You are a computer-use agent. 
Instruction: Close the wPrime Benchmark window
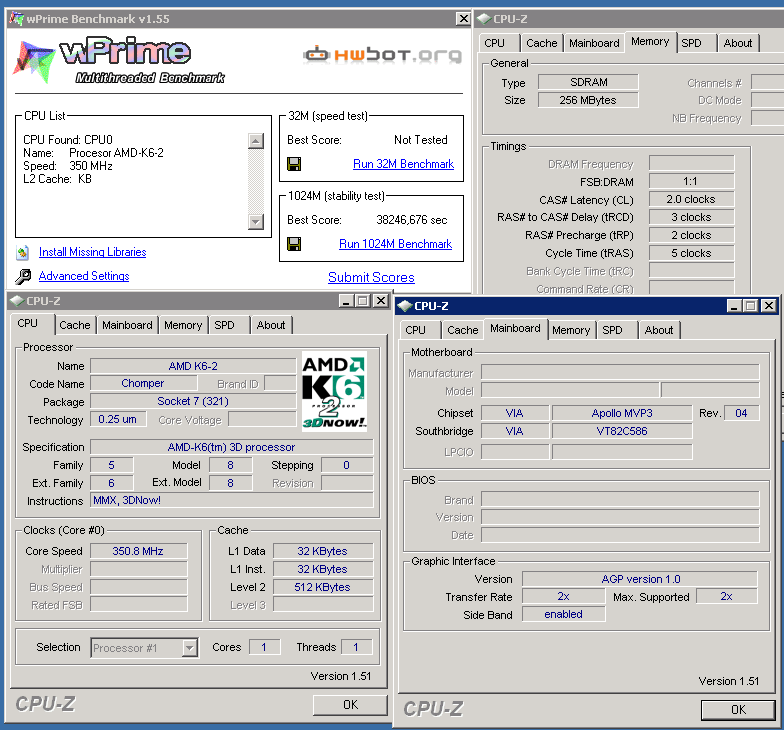[x=464, y=19]
